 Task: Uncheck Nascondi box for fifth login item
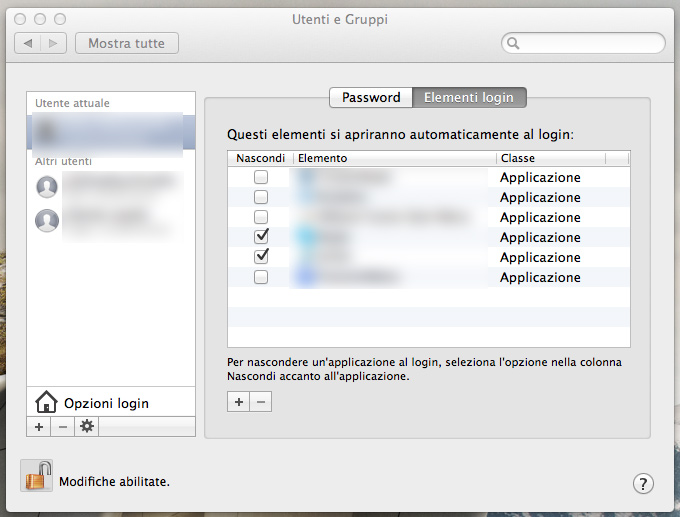(261, 256)
